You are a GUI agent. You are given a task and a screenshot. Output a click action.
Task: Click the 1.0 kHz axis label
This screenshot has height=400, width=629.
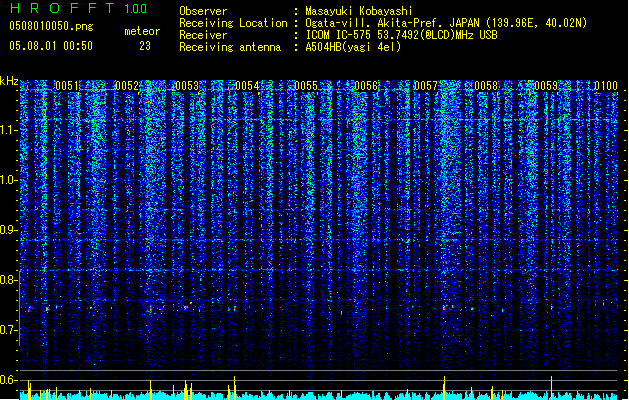[9, 180]
